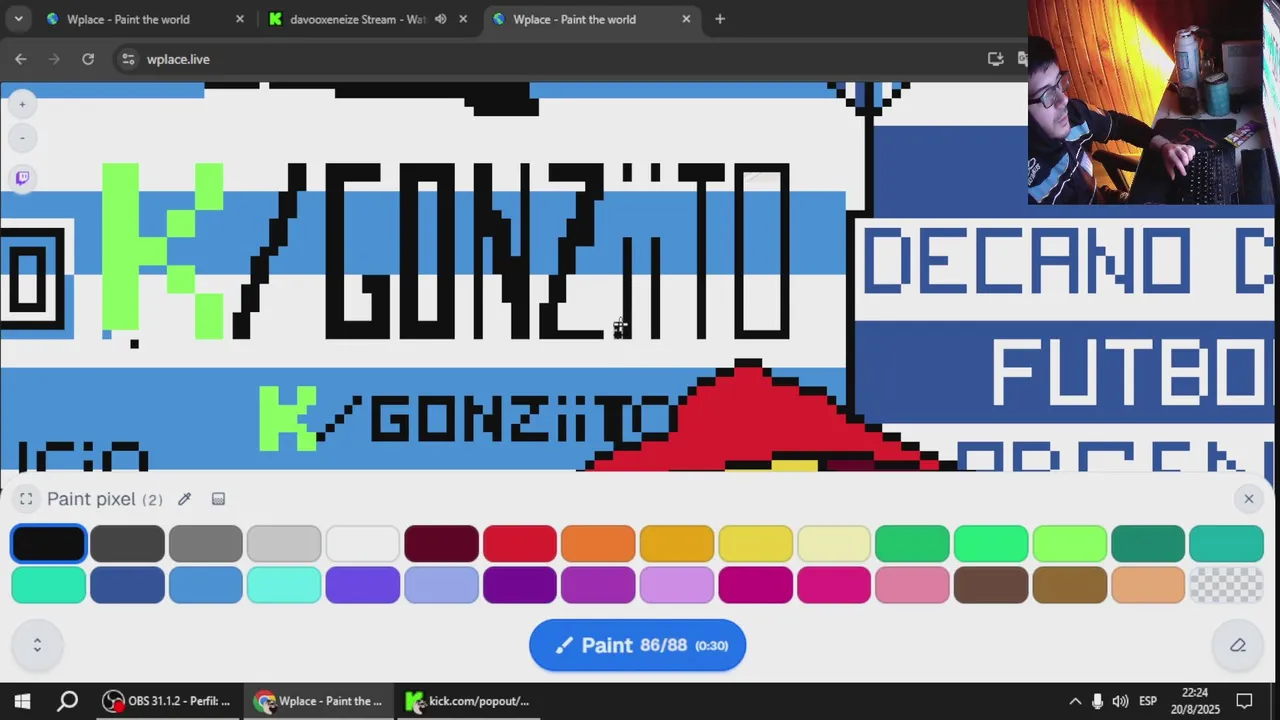Collapse the paint panel fullscreen icon

[26, 499]
